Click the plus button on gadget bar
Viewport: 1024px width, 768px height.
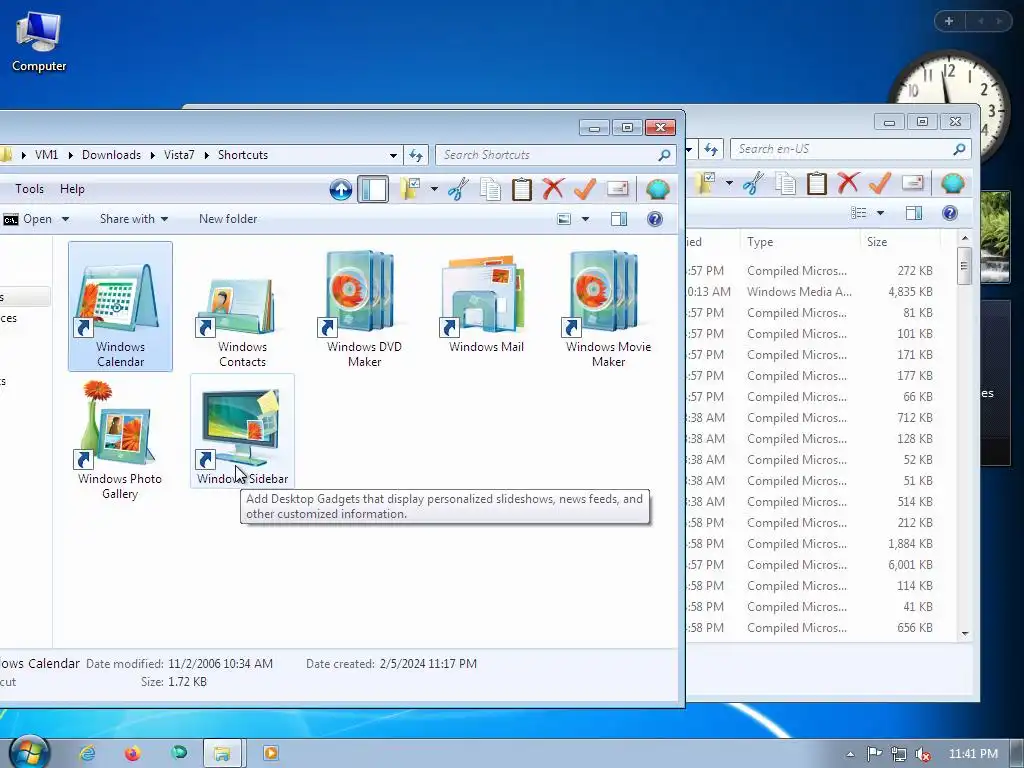(949, 21)
